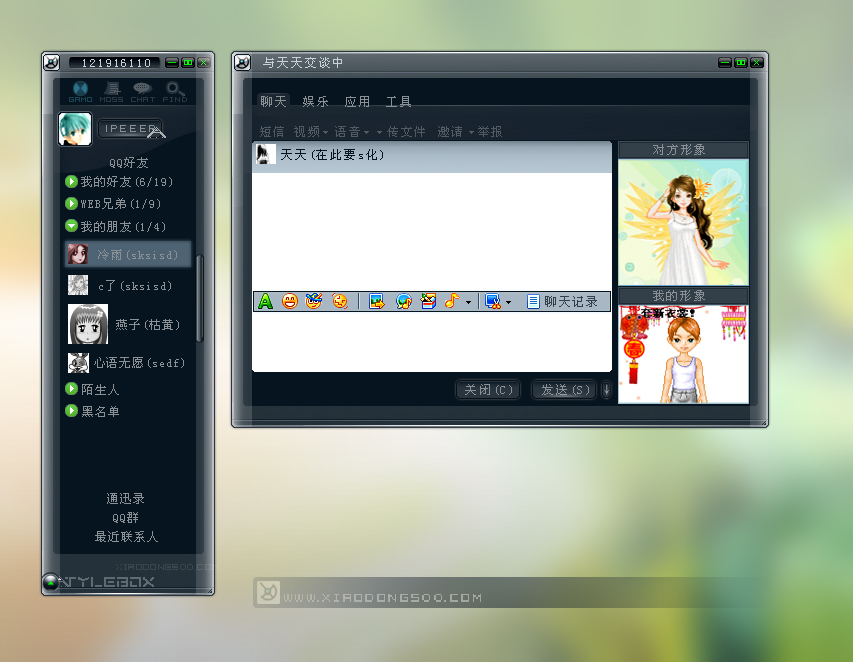
Task: Collapse the 我的朋友 (1/4) group
Action: pyautogui.click(x=71, y=225)
